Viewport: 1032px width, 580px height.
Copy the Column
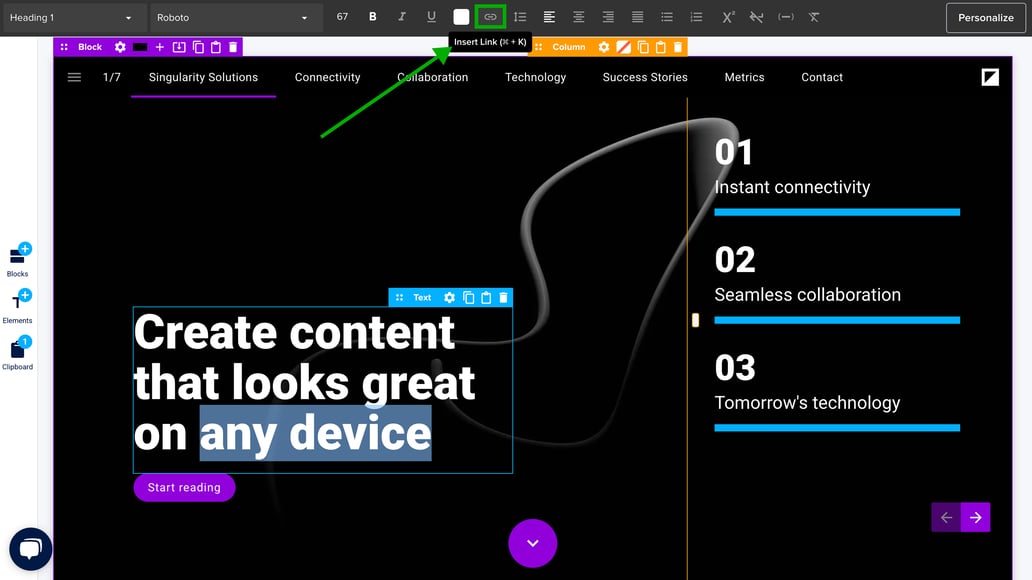643,47
